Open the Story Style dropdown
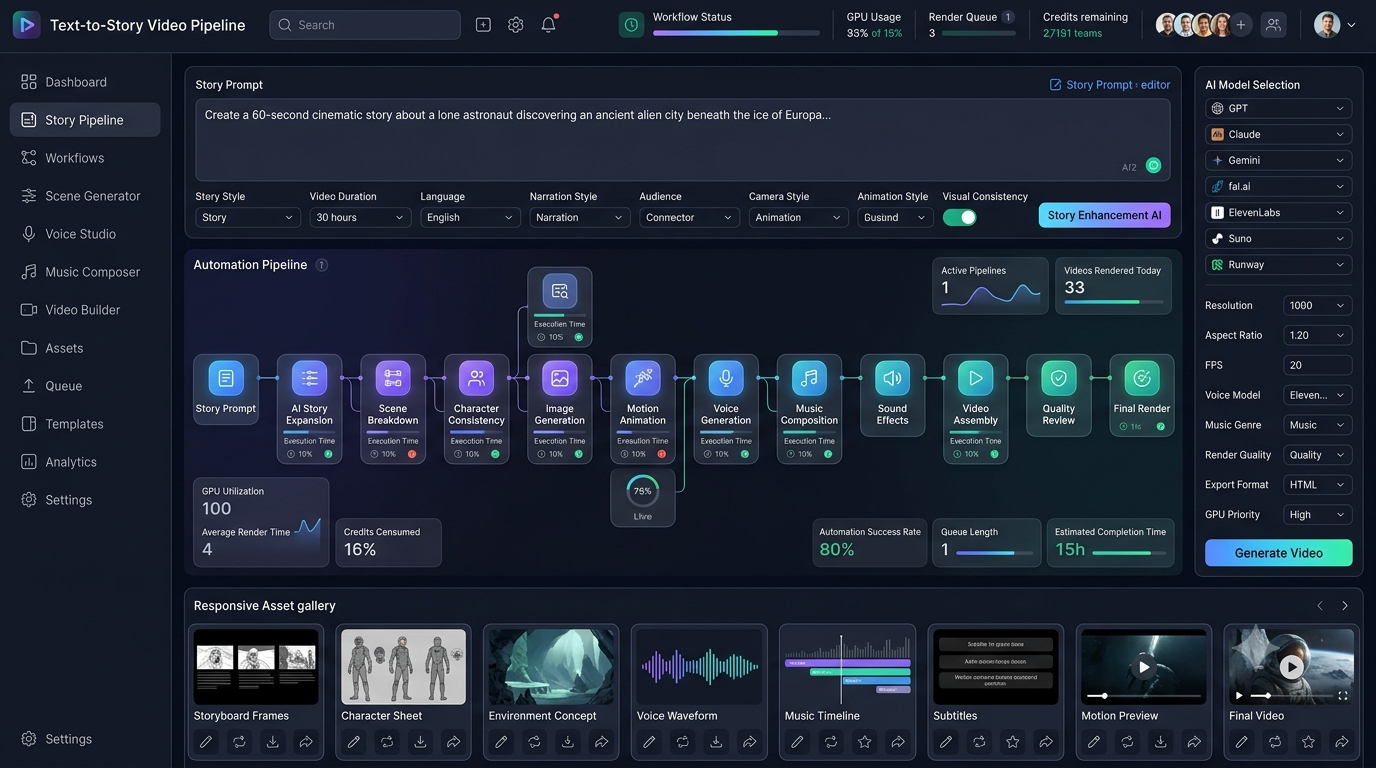The height and width of the screenshot is (768, 1376). 248,217
